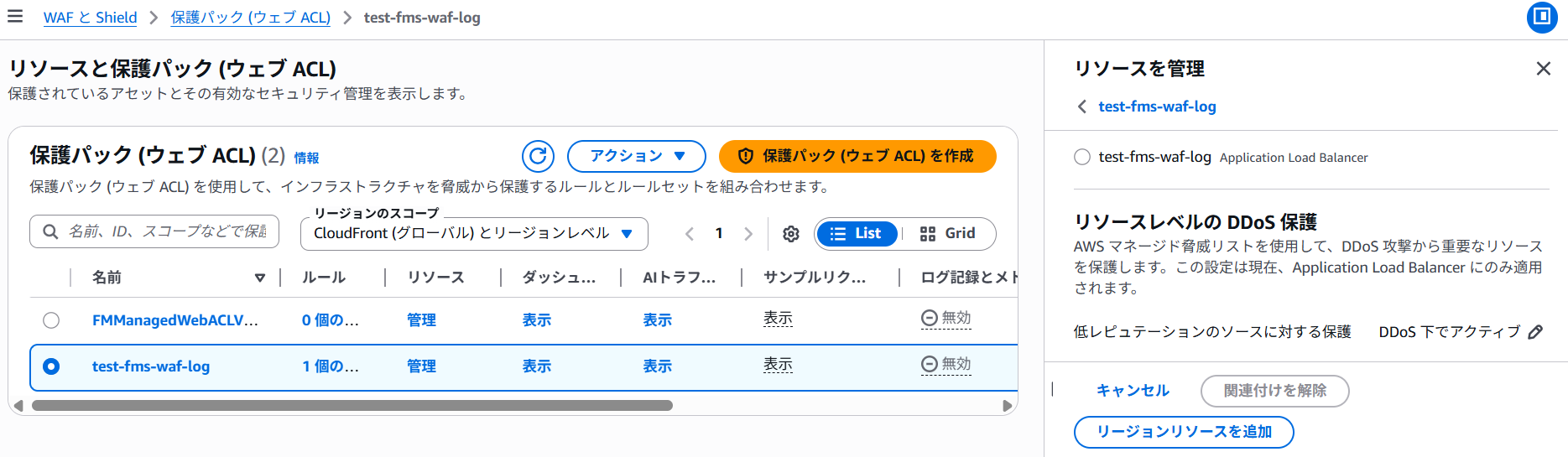Close the resource management panel

point(1543,69)
